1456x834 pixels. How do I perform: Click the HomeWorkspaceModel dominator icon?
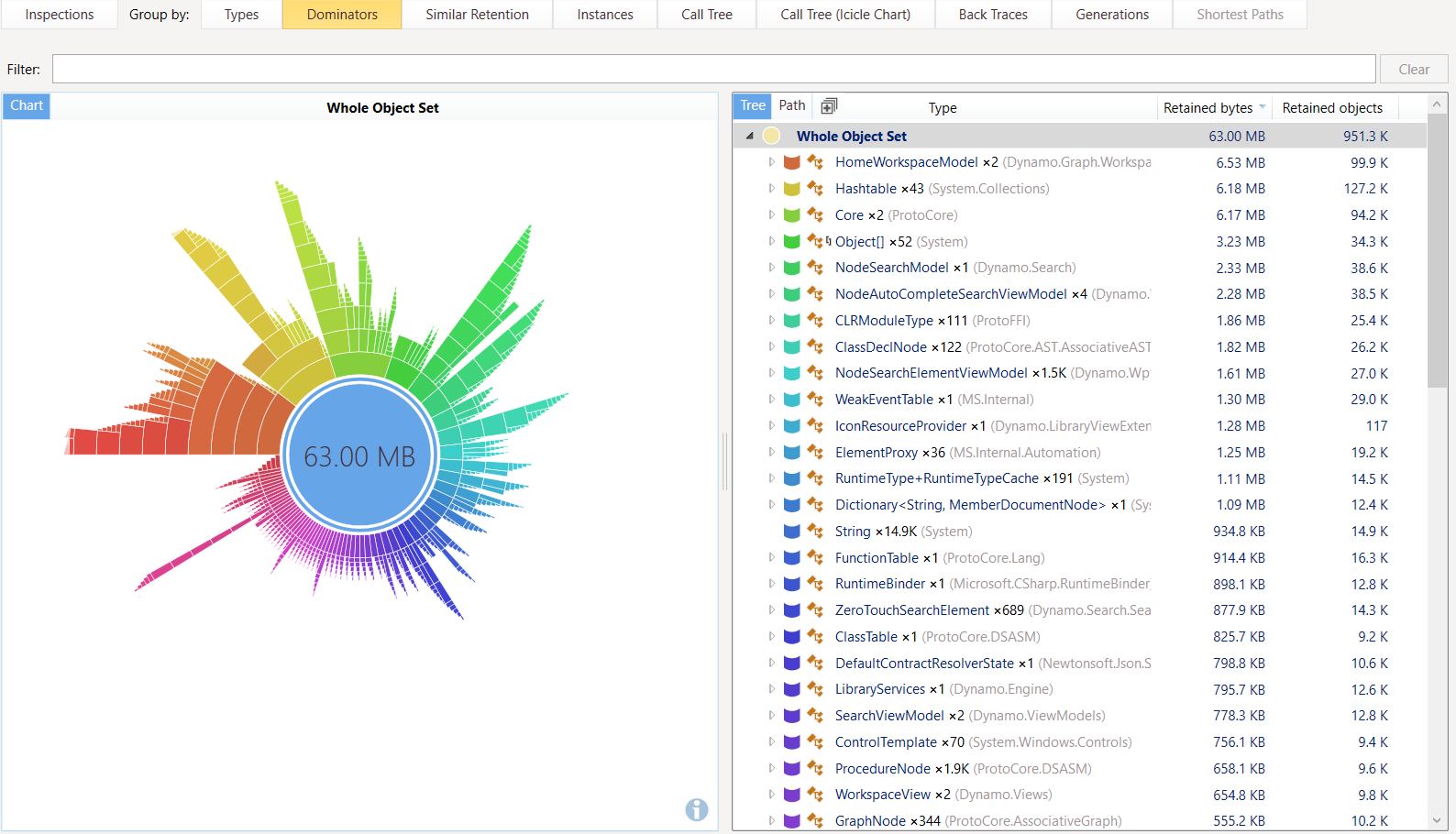(x=815, y=162)
